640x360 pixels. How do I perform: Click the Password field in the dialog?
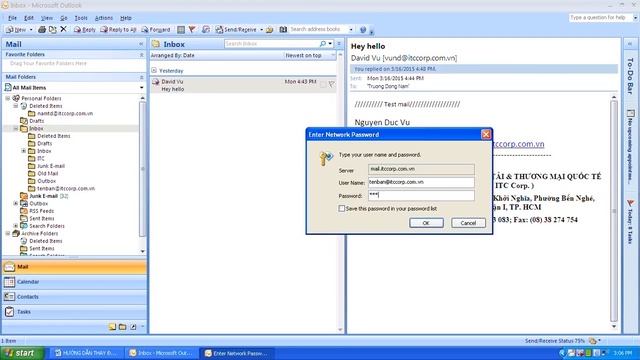pyautogui.click(x=421, y=196)
